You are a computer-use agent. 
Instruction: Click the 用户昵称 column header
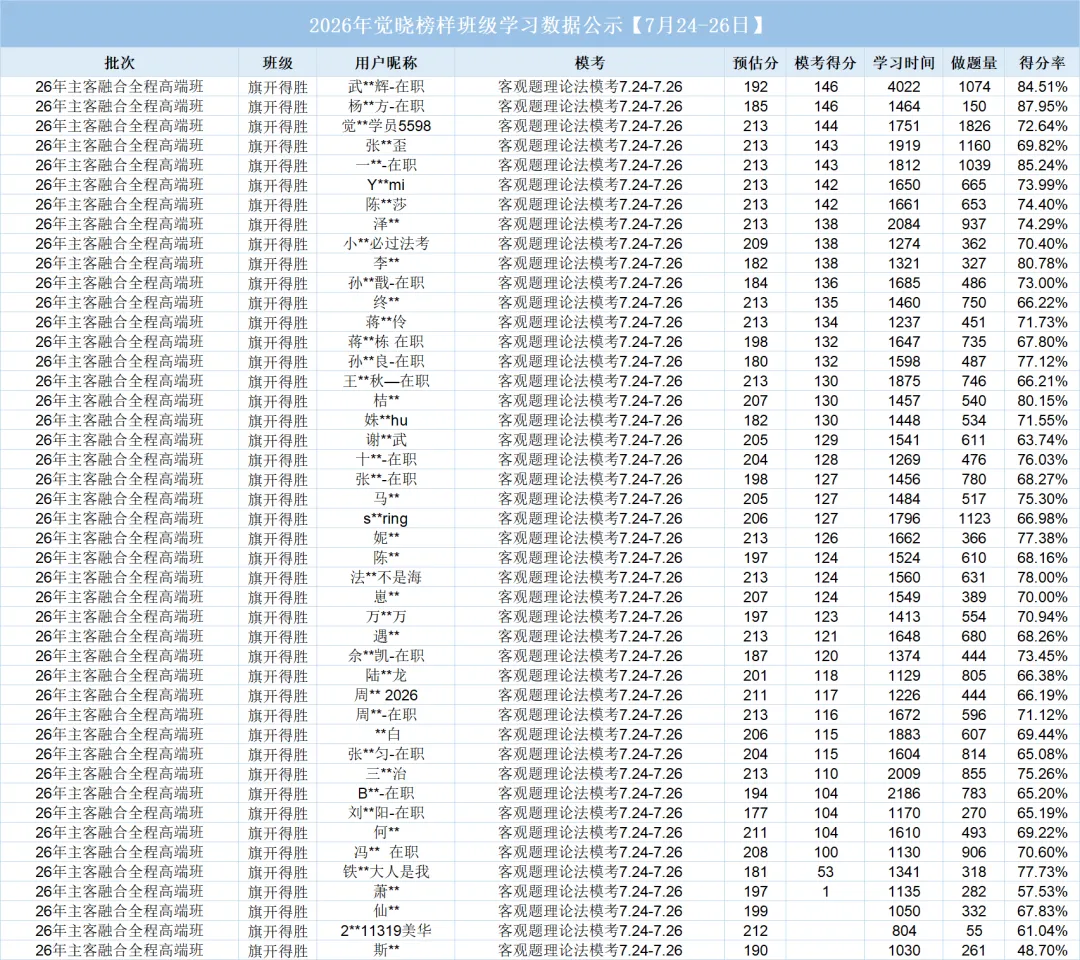(386, 63)
